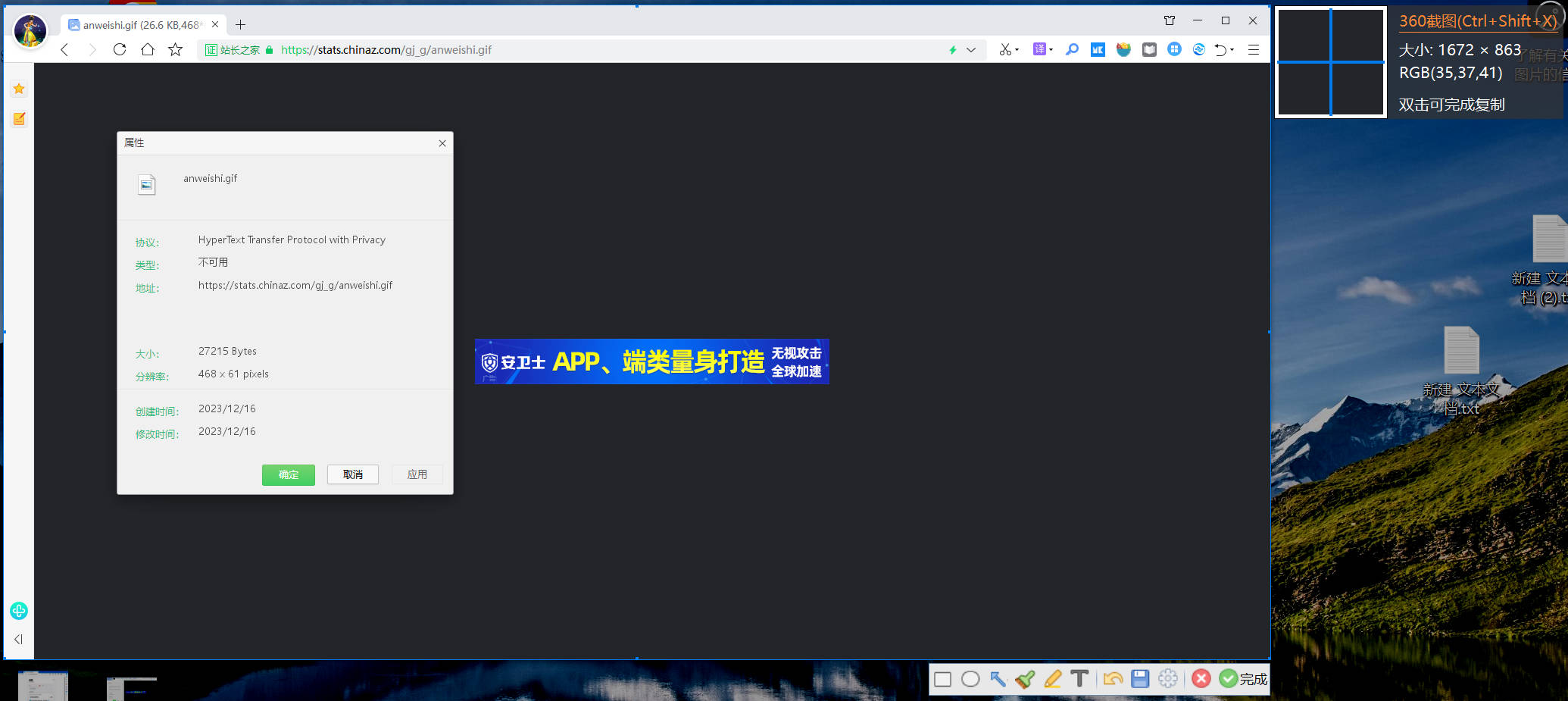
Task: Go forward in browser history
Action: pos(92,50)
